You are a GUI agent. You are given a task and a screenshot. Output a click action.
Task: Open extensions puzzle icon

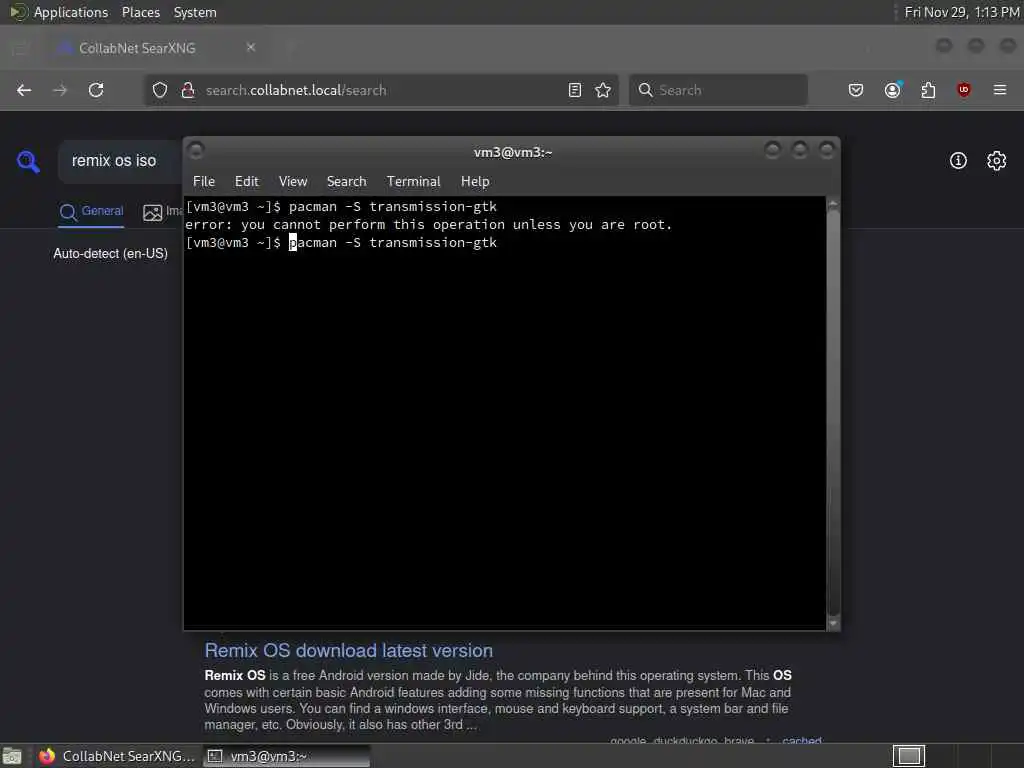pyautogui.click(x=928, y=90)
